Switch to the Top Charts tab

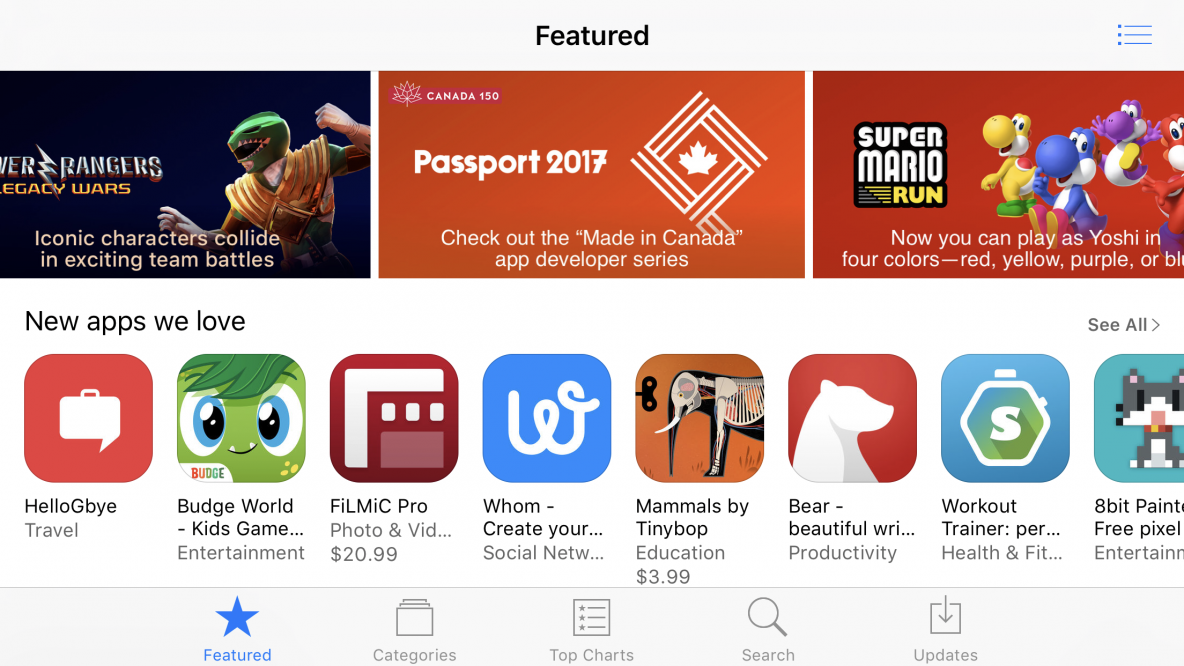point(591,630)
